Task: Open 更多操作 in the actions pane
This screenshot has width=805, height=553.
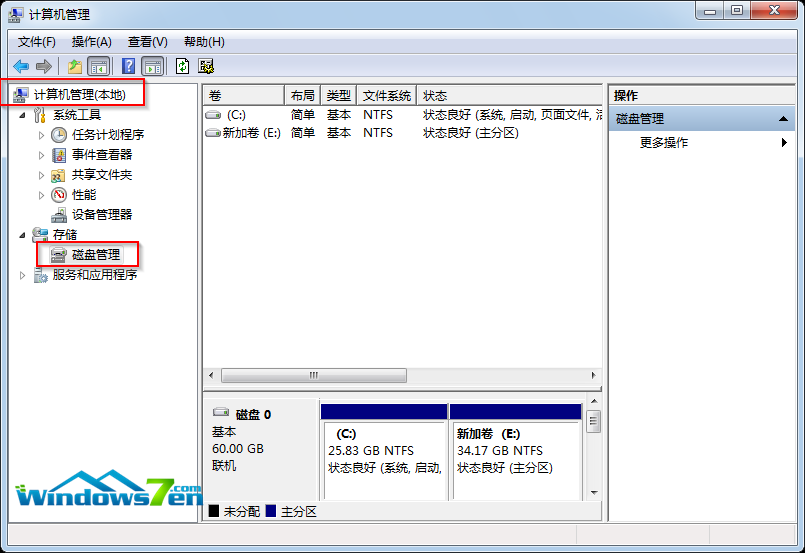Action: pyautogui.click(x=664, y=143)
